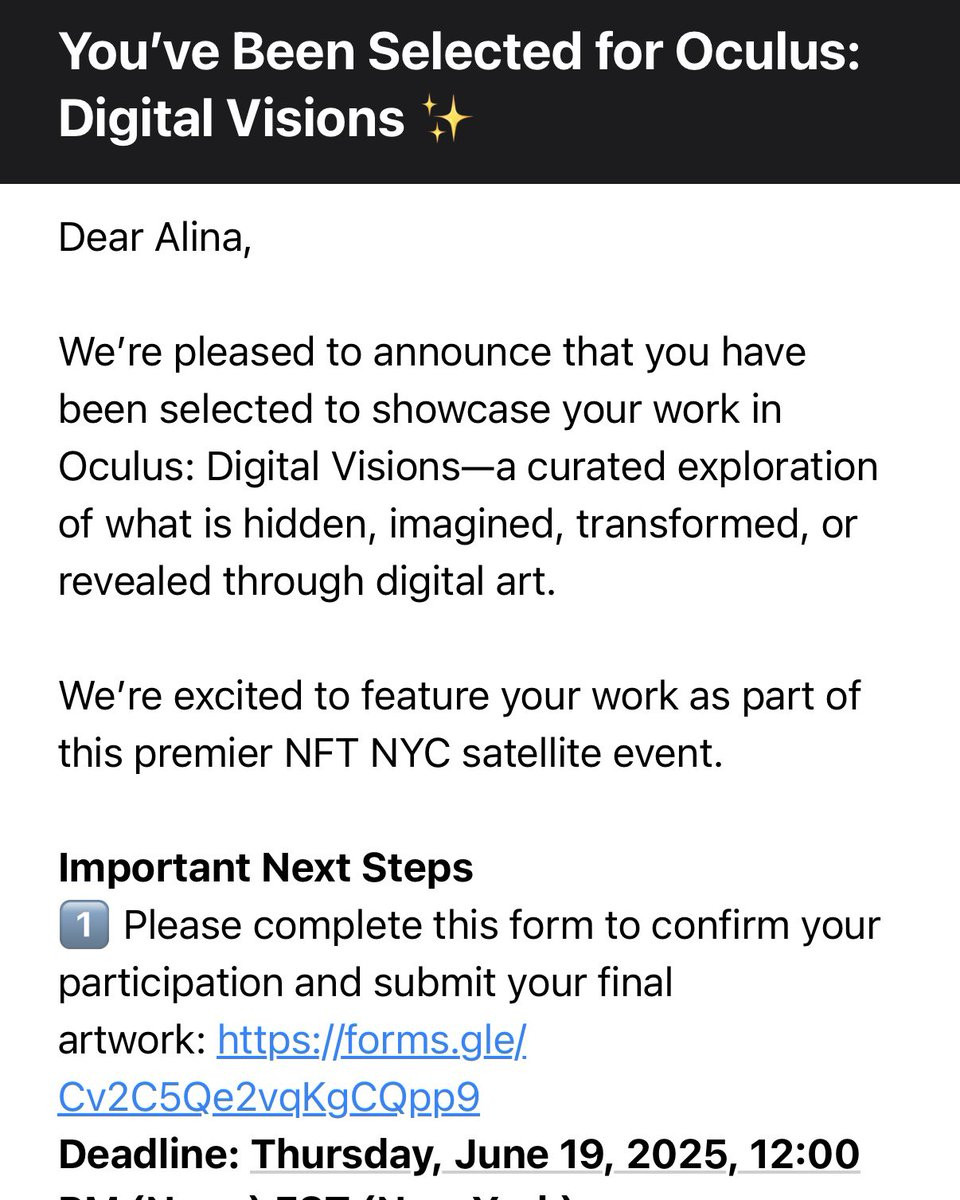Click the "You've Been Selected for Oculus:" subject line

(x=459, y=52)
